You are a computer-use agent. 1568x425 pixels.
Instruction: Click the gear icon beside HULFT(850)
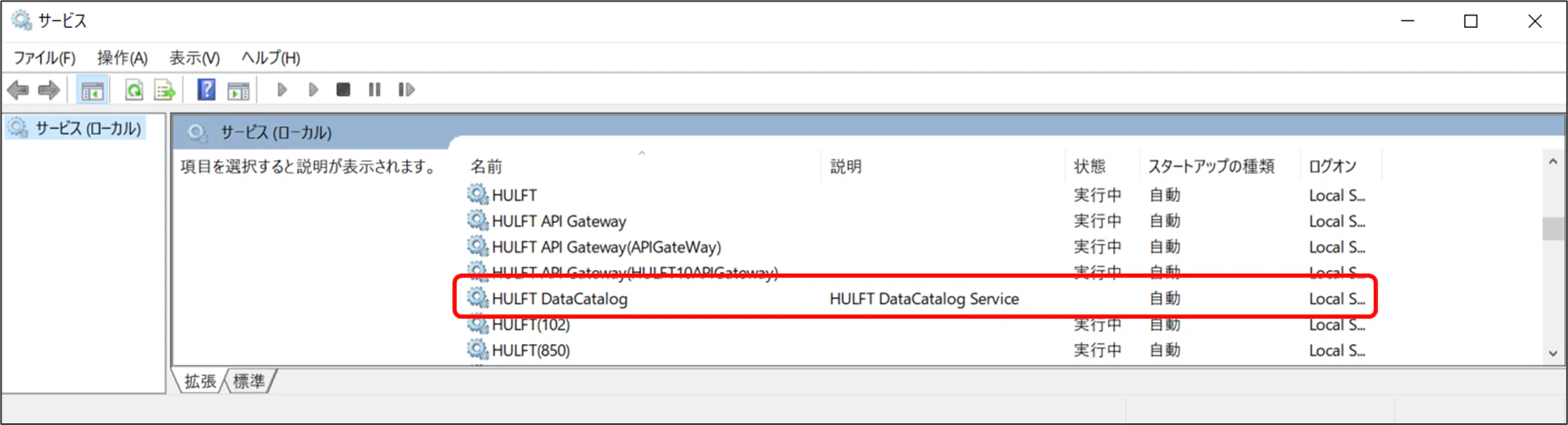478,350
